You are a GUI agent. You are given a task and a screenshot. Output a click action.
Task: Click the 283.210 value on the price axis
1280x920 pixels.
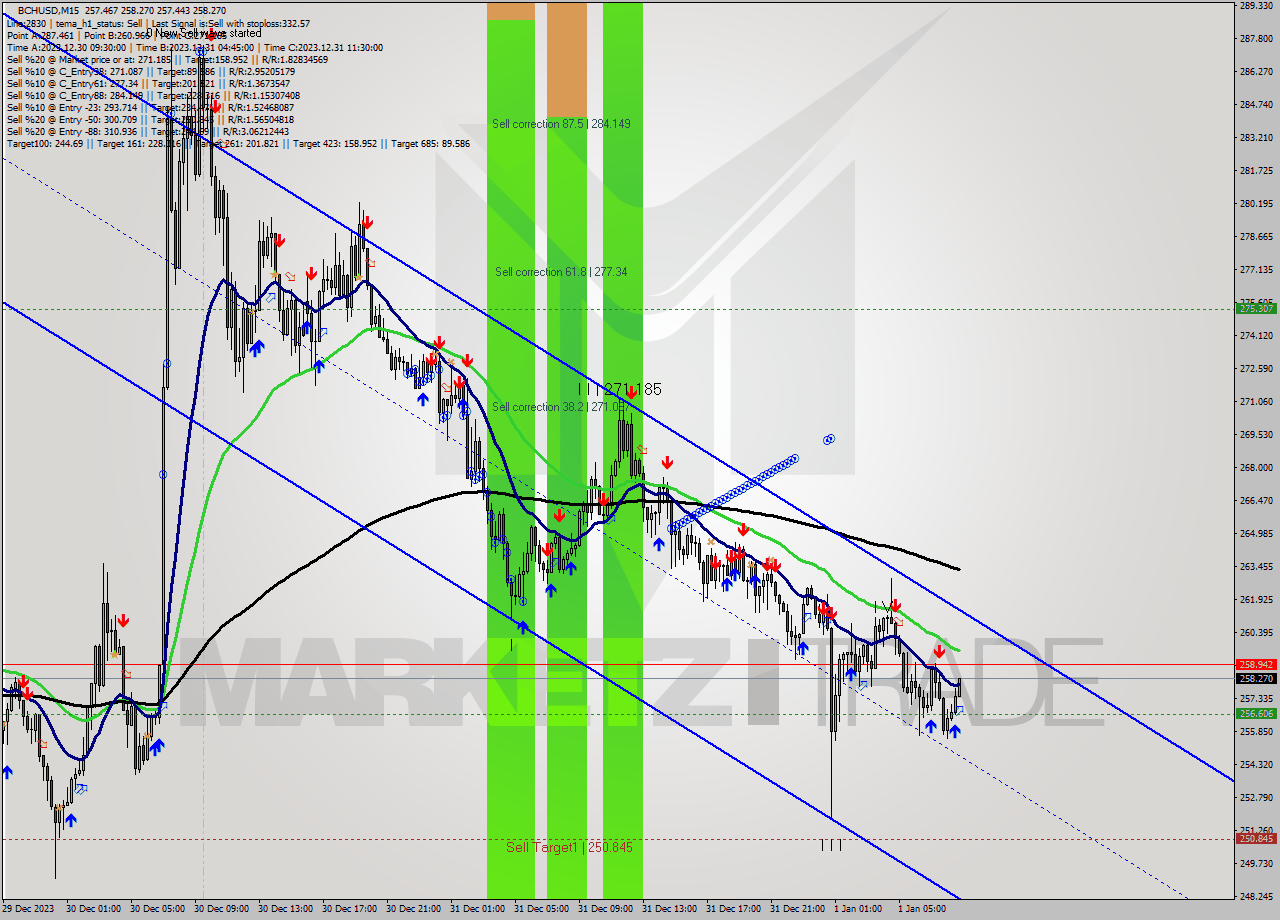1256,138
